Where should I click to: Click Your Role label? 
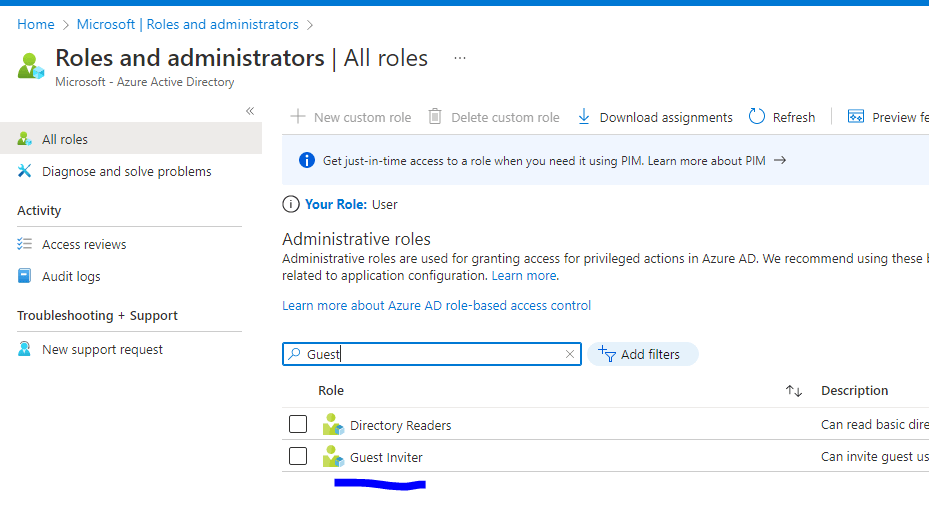336,204
